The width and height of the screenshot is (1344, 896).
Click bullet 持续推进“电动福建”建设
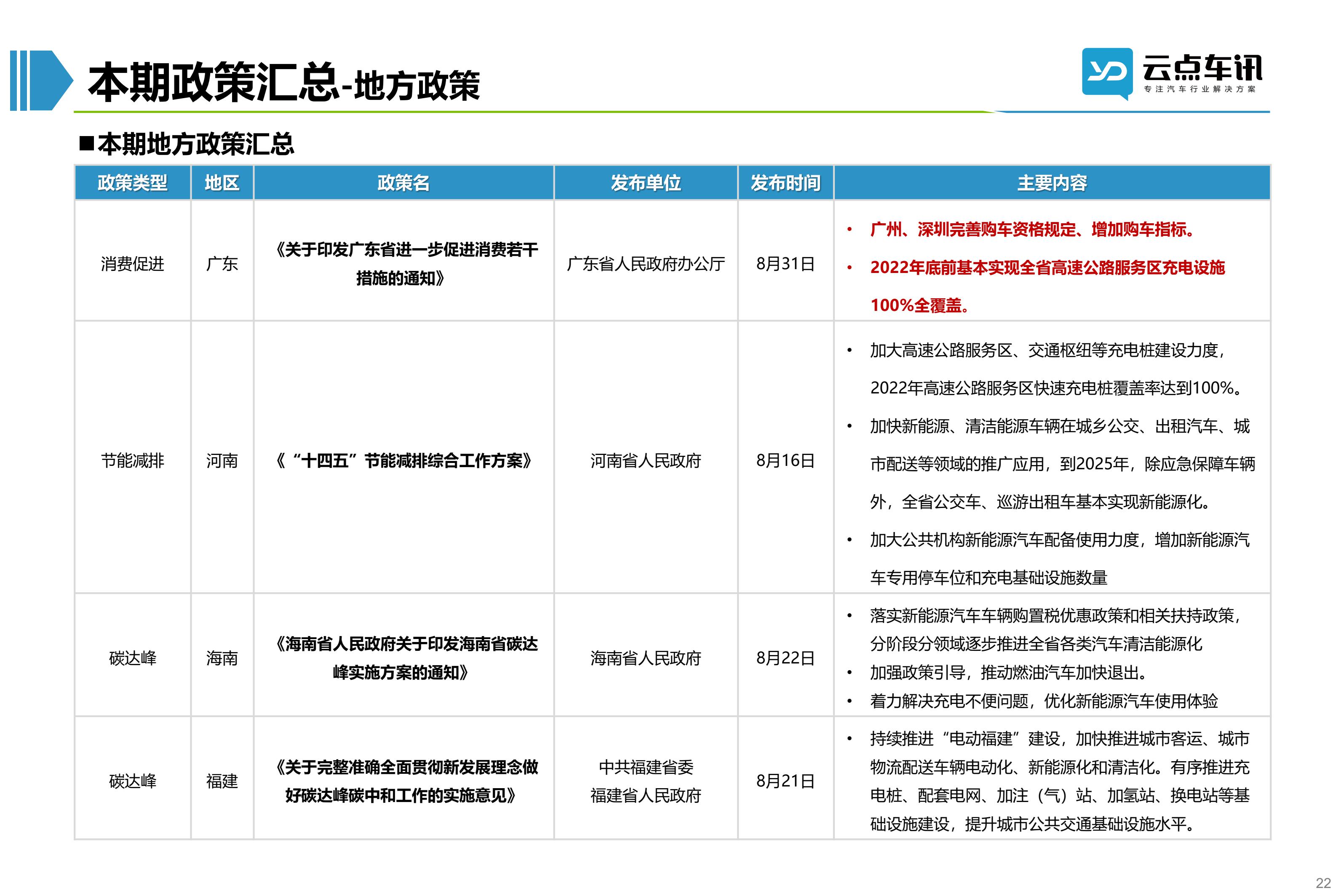click(x=1060, y=781)
